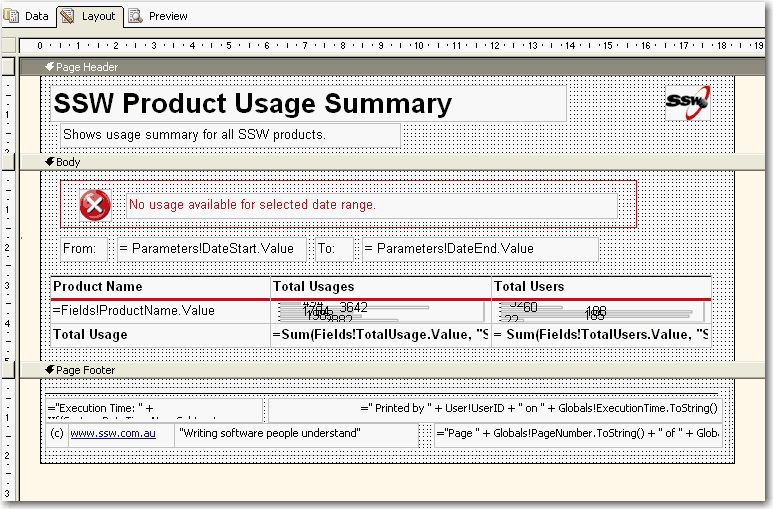Click the Total Usages bar chart cell
This screenshot has height=509, width=773.
coord(380,311)
